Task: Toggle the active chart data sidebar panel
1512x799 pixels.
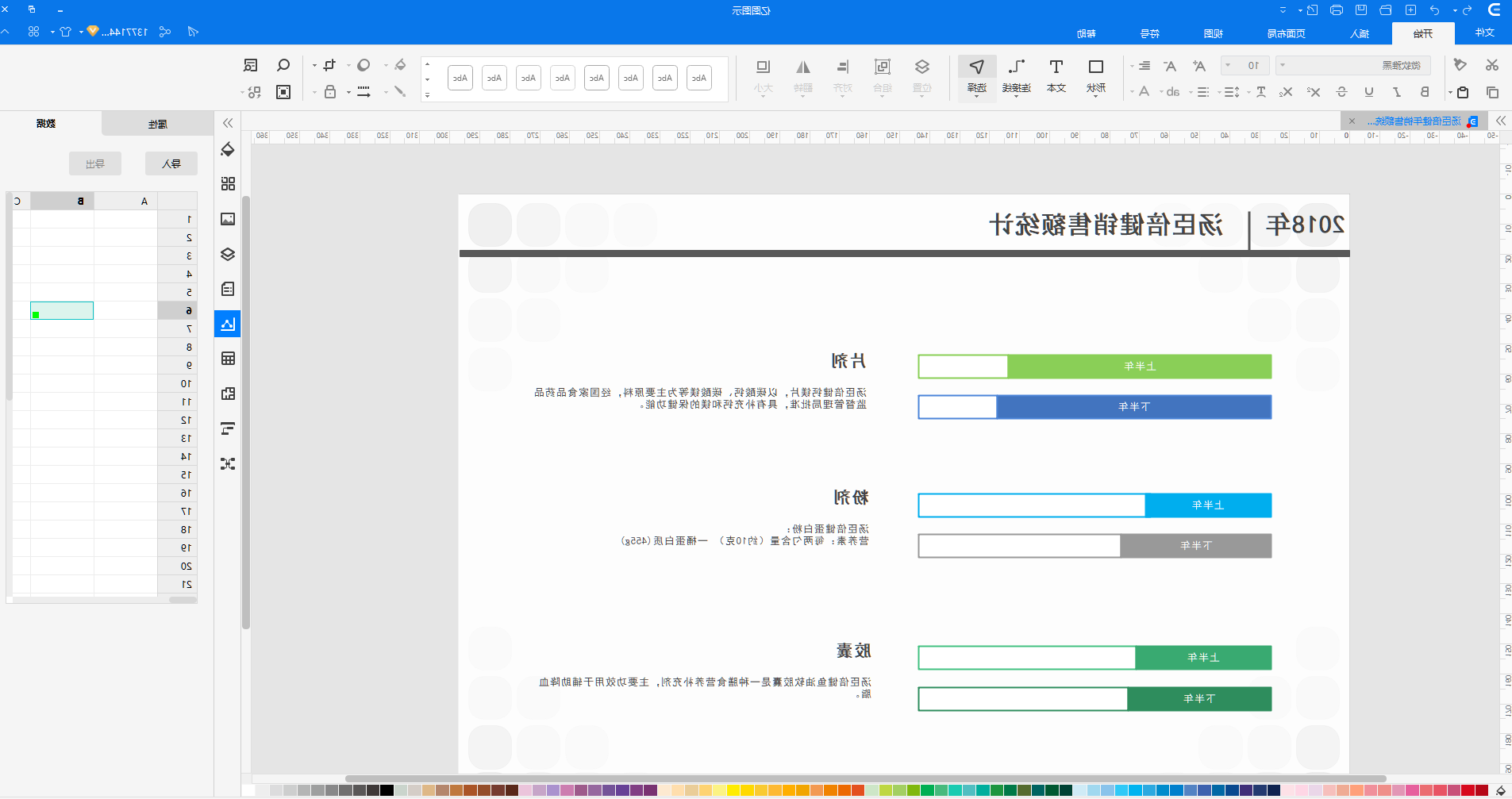Action: tap(228, 324)
